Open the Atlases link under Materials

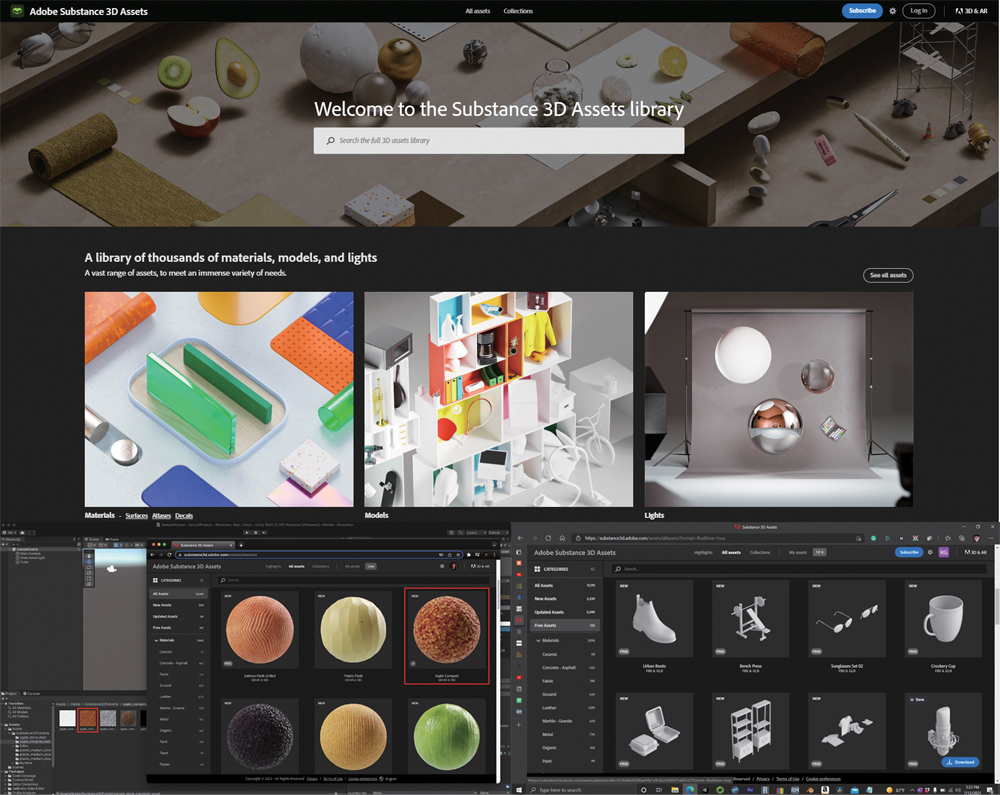pos(161,516)
